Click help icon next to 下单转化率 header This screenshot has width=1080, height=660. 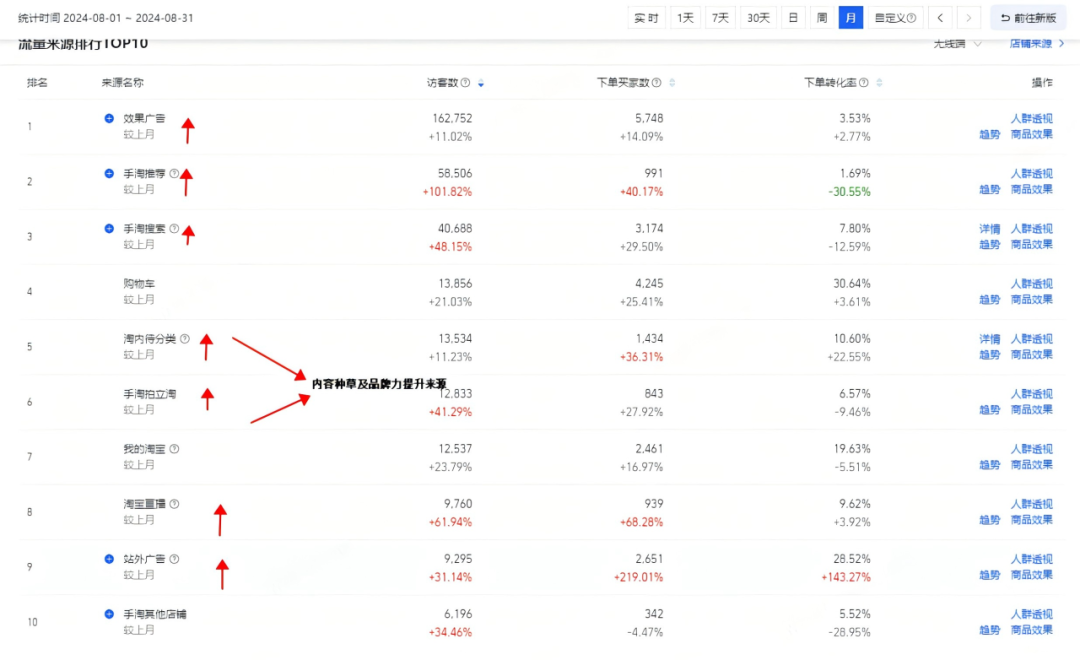coord(864,83)
